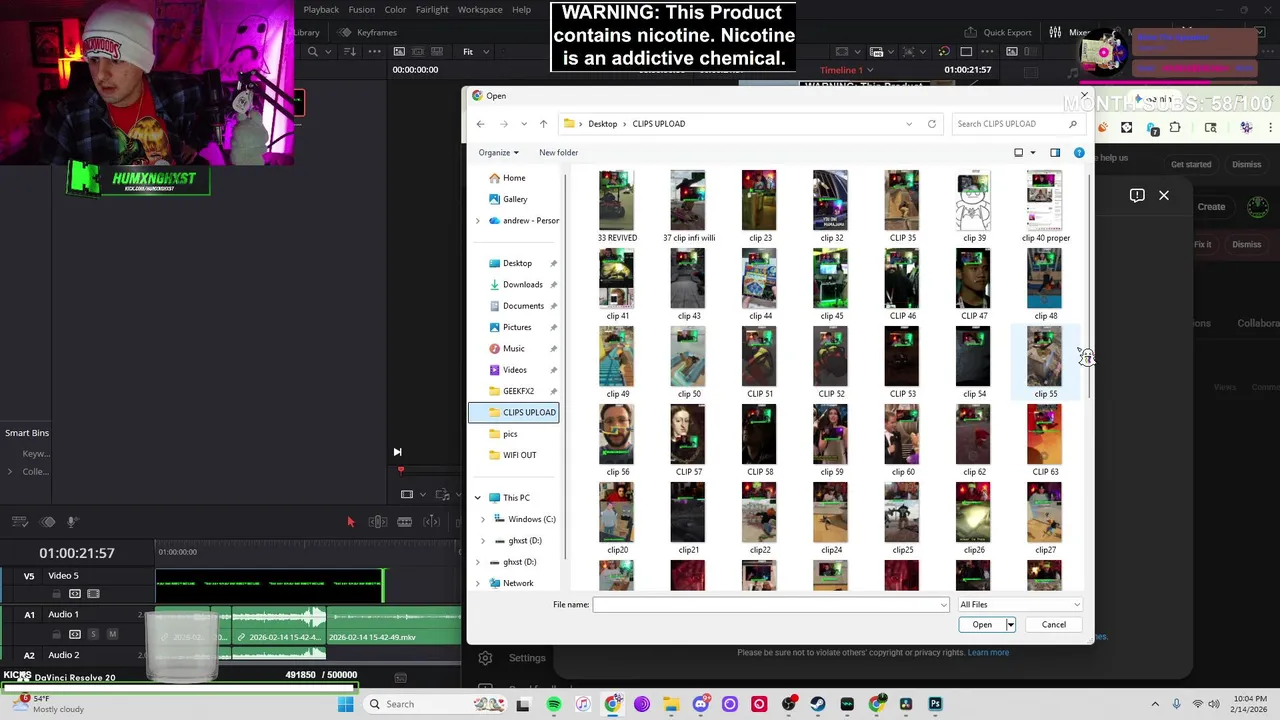
Task: Dismiss the Get started banner
Action: click(x=1246, y=164)
